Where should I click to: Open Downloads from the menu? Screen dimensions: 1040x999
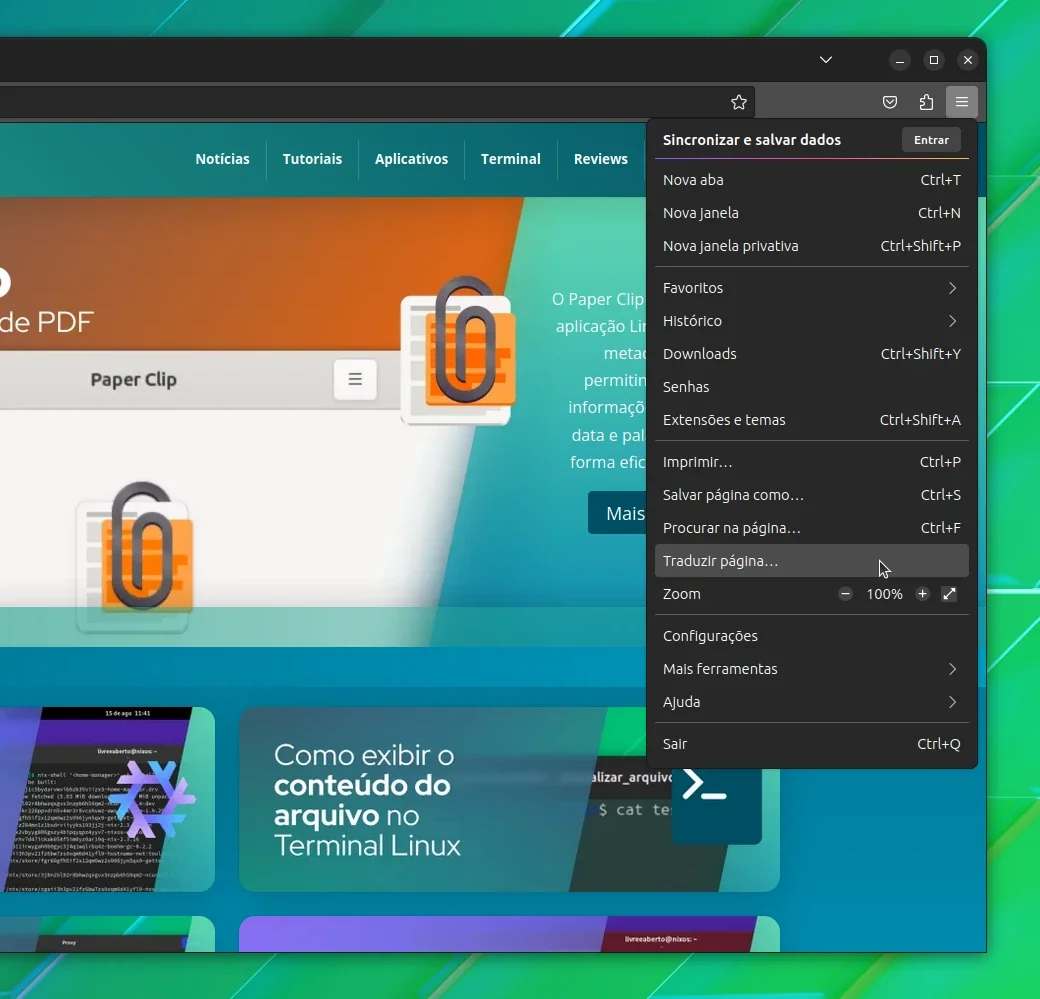click(x=811, y=354)
